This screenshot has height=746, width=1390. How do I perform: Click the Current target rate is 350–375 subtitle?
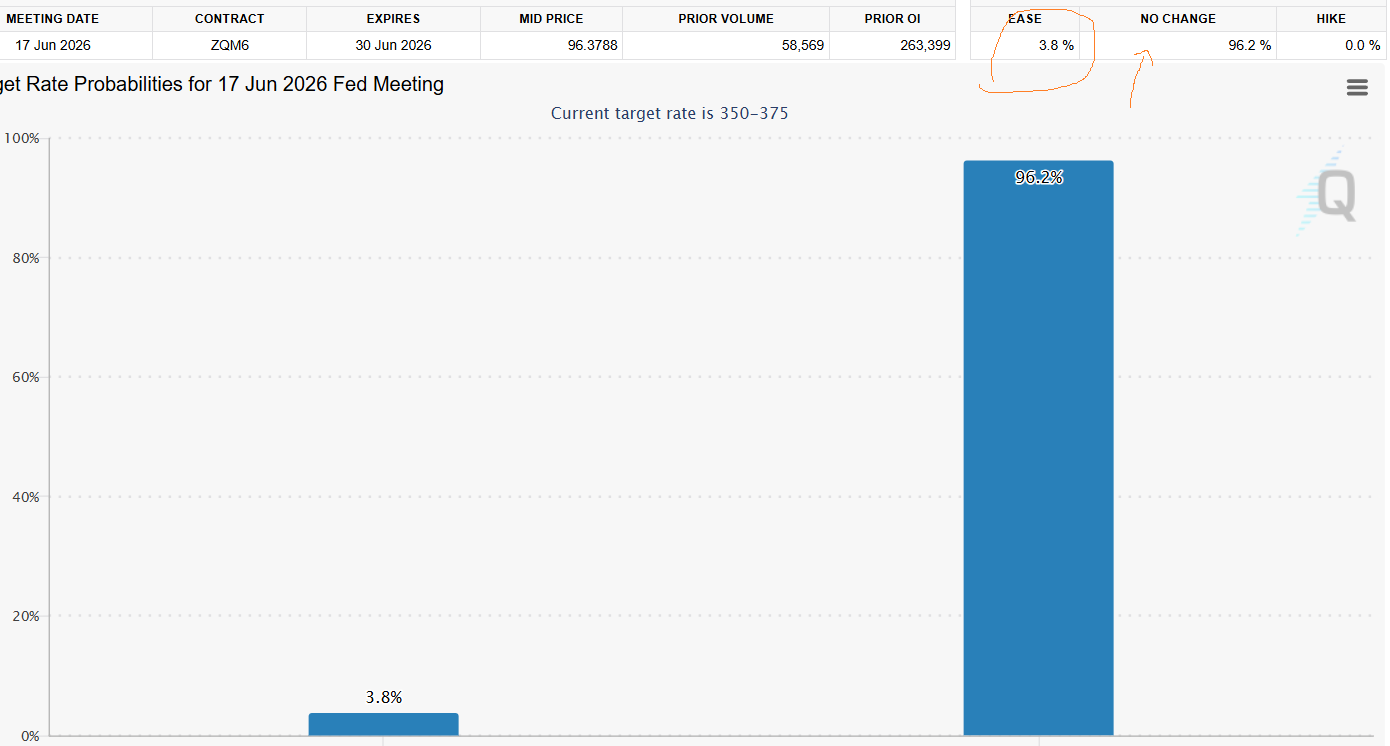[669, 113]
